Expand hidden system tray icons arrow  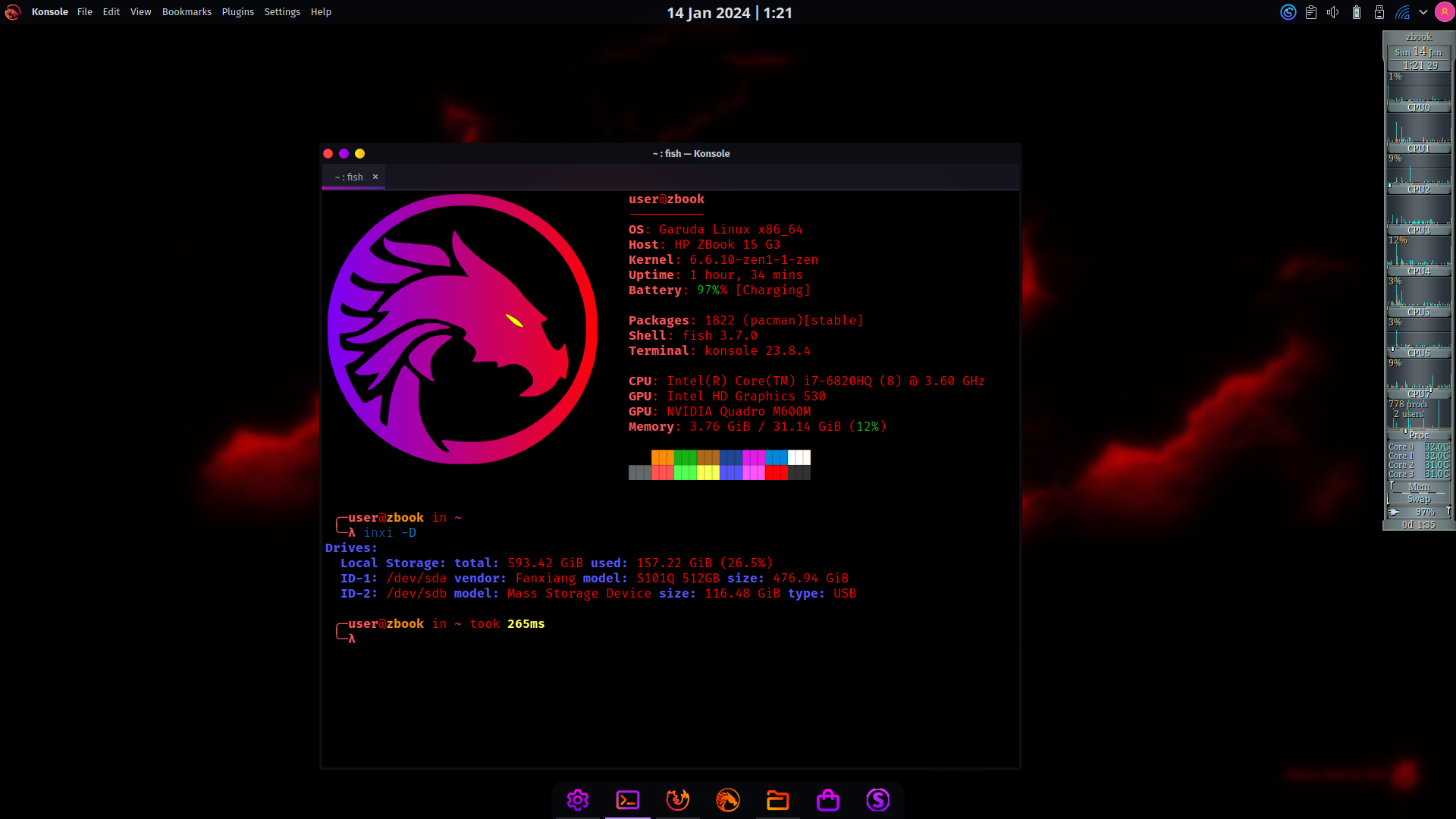coord(1423,12)
